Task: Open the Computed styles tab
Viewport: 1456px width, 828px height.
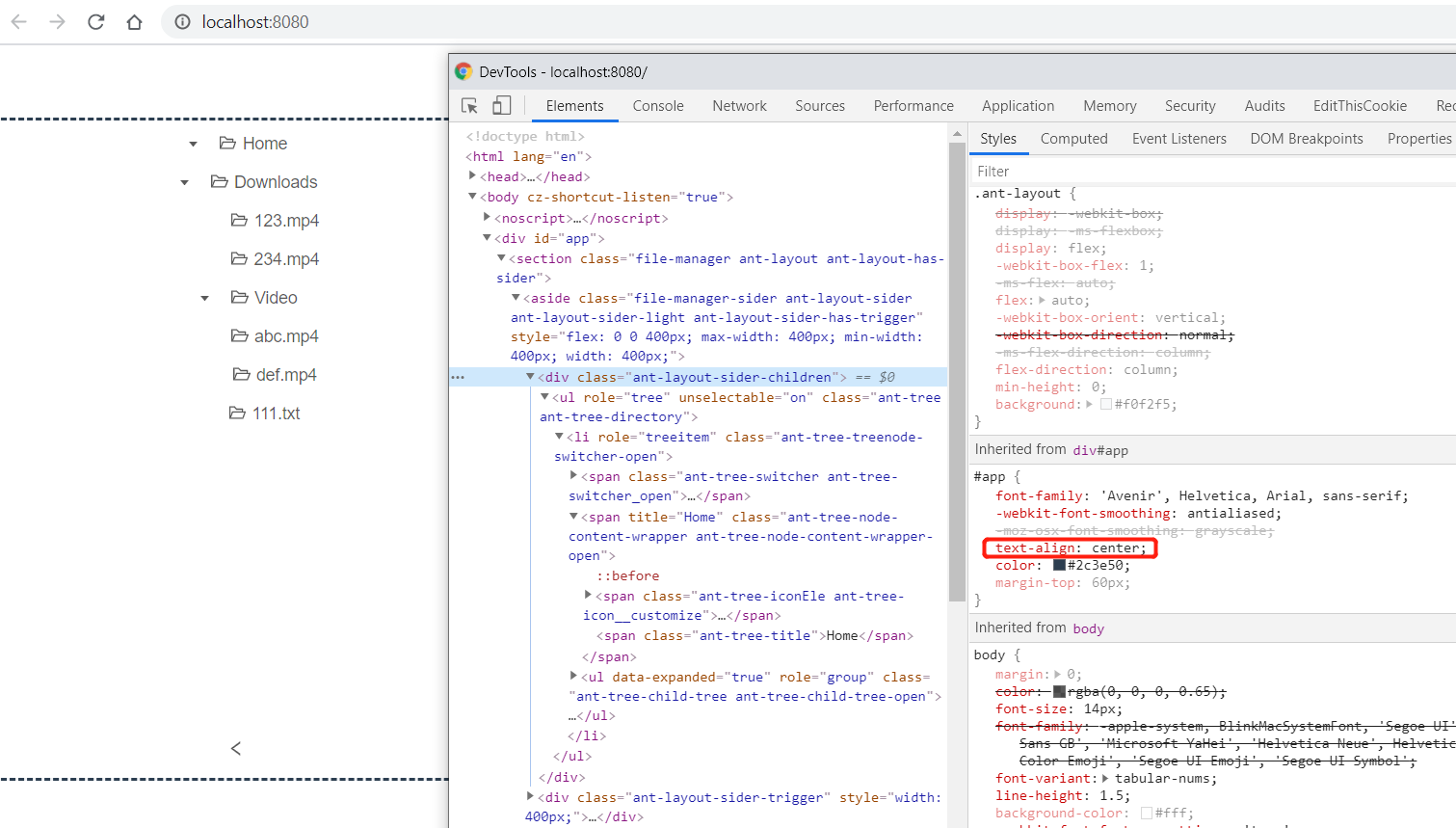Action: point(1073,139)
